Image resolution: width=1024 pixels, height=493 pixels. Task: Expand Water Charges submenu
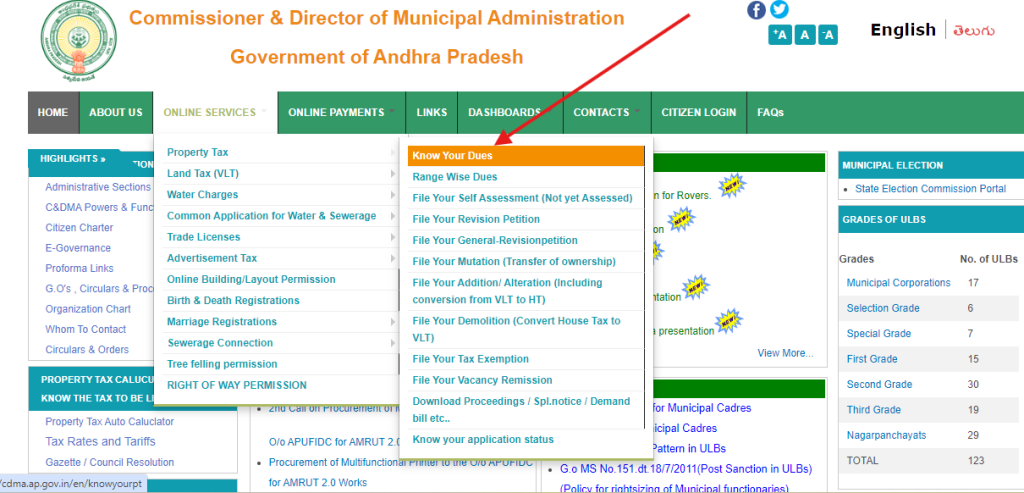pyautogui.click(x=202, y=195)
